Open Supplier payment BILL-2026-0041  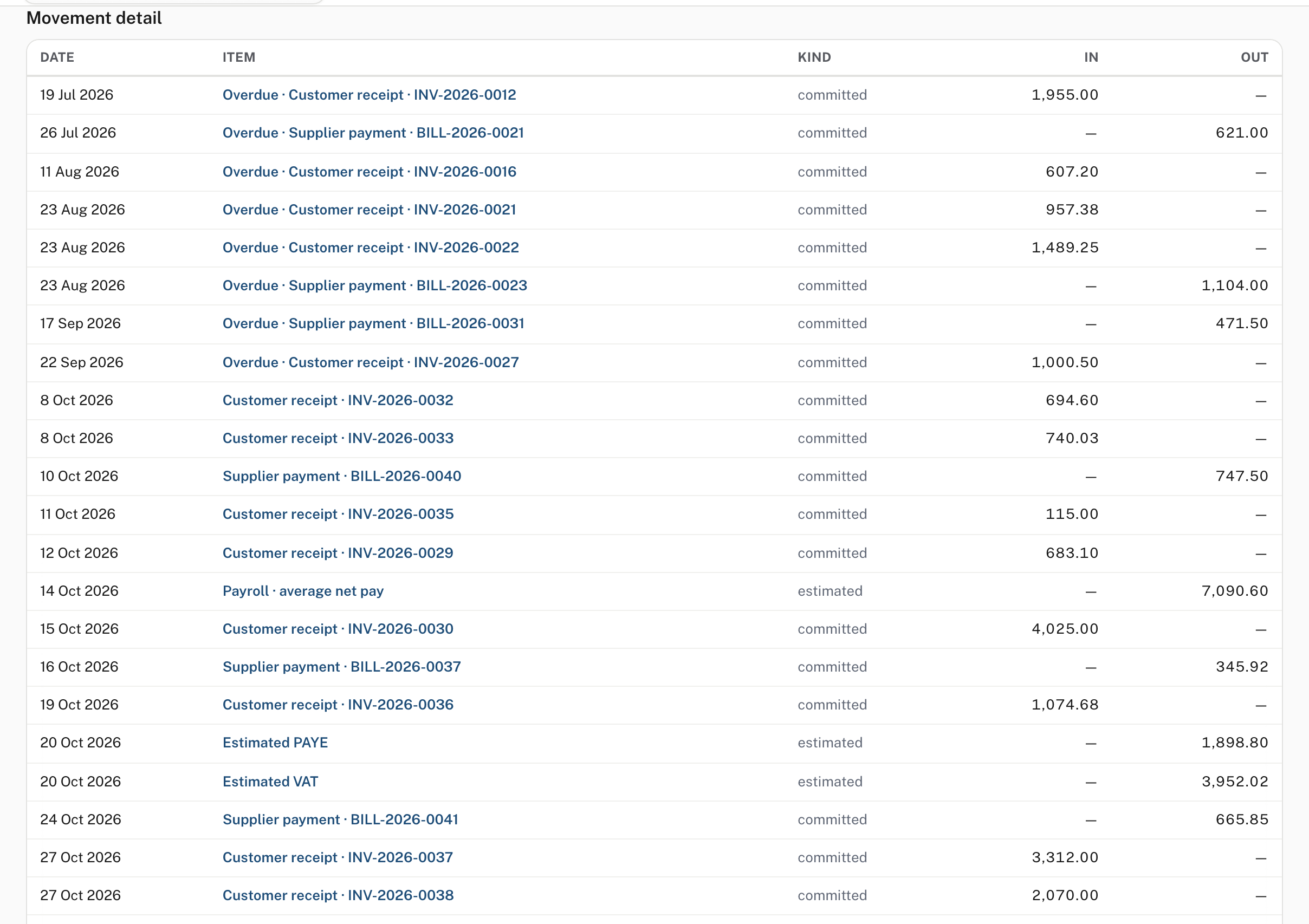pos(340,819)
